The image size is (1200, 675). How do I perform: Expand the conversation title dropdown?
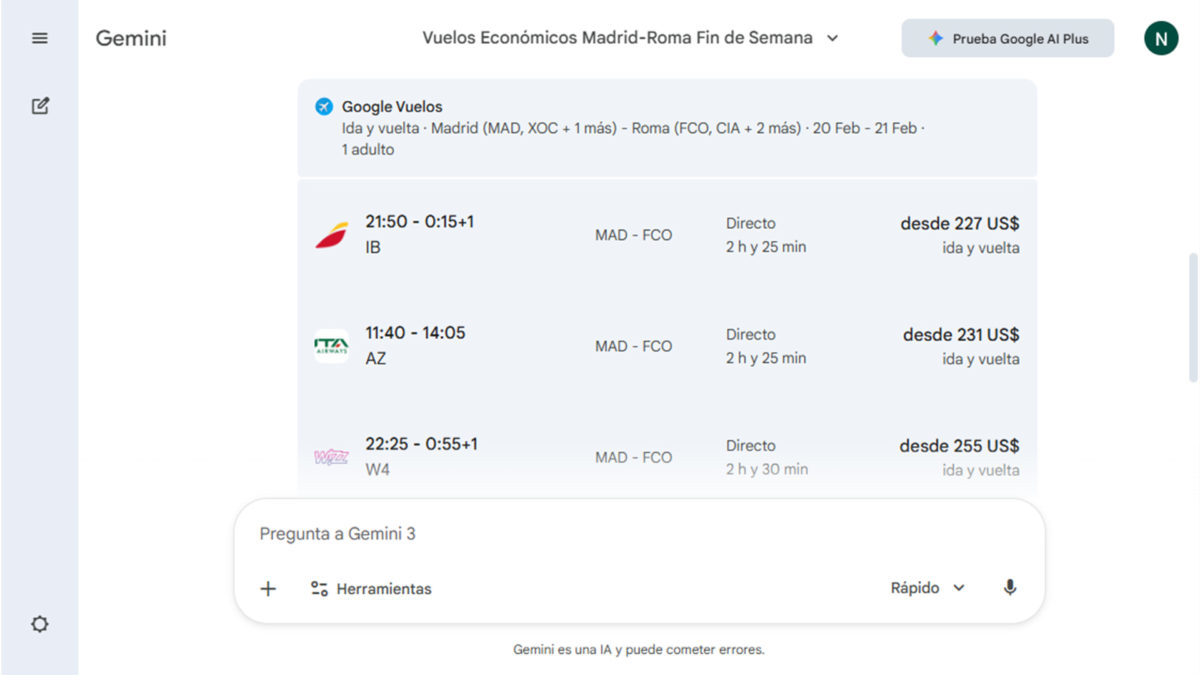pyautogui.click(x=832, y=38)
